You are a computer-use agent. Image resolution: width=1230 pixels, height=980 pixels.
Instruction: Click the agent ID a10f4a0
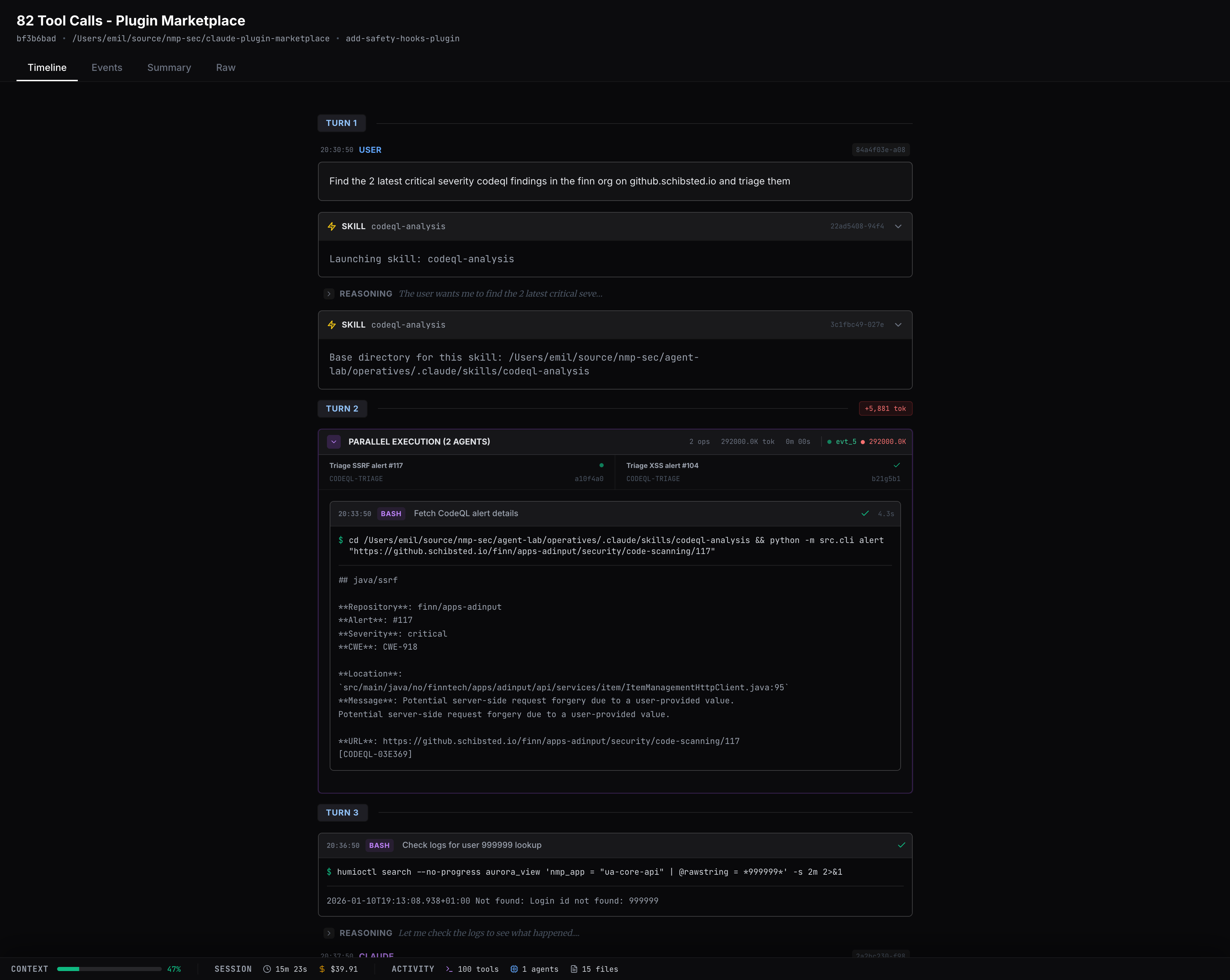click(589, 479)
